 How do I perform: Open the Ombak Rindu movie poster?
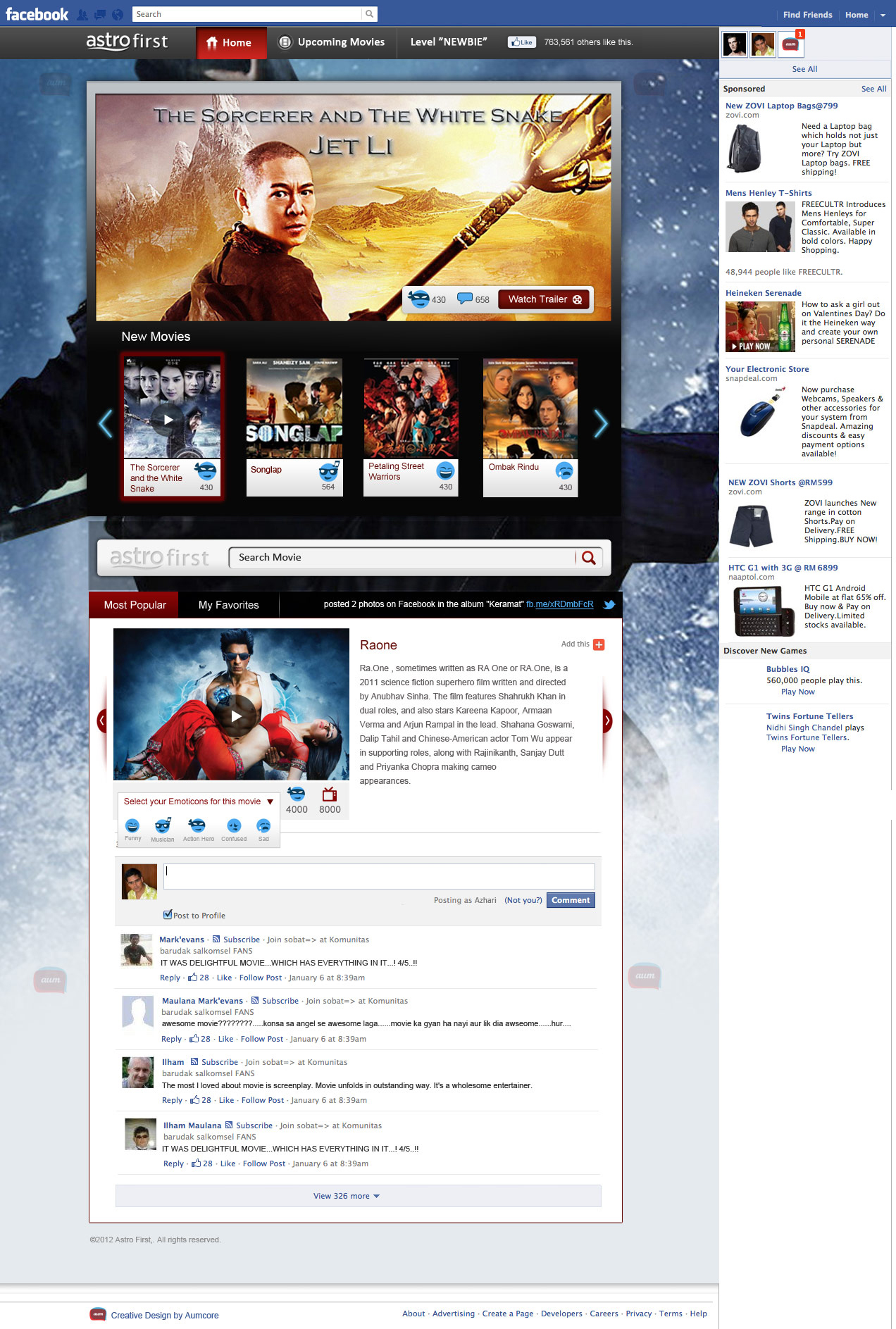530,408
